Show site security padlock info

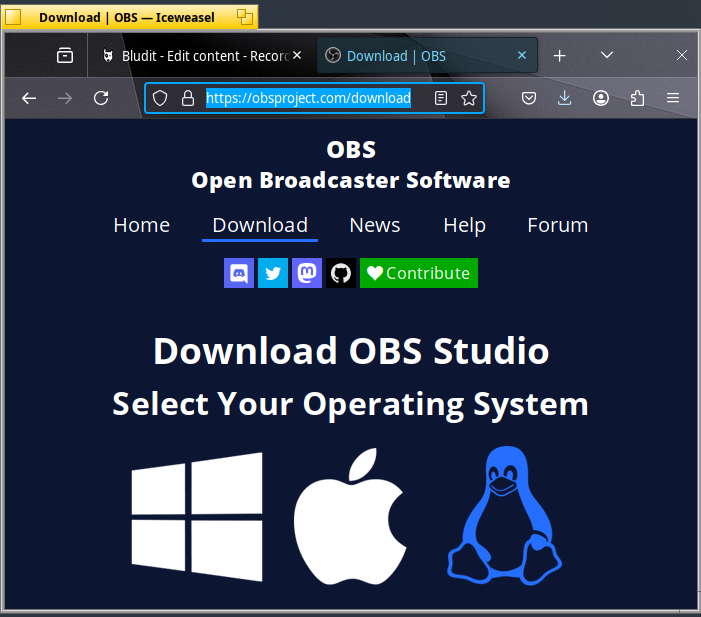coord(188,98)
